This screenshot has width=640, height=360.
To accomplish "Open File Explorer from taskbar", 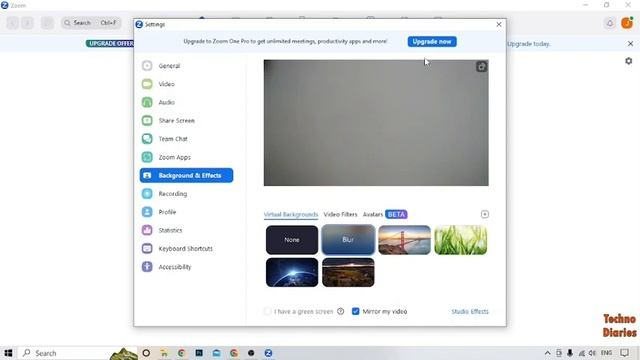I will 164,353.
